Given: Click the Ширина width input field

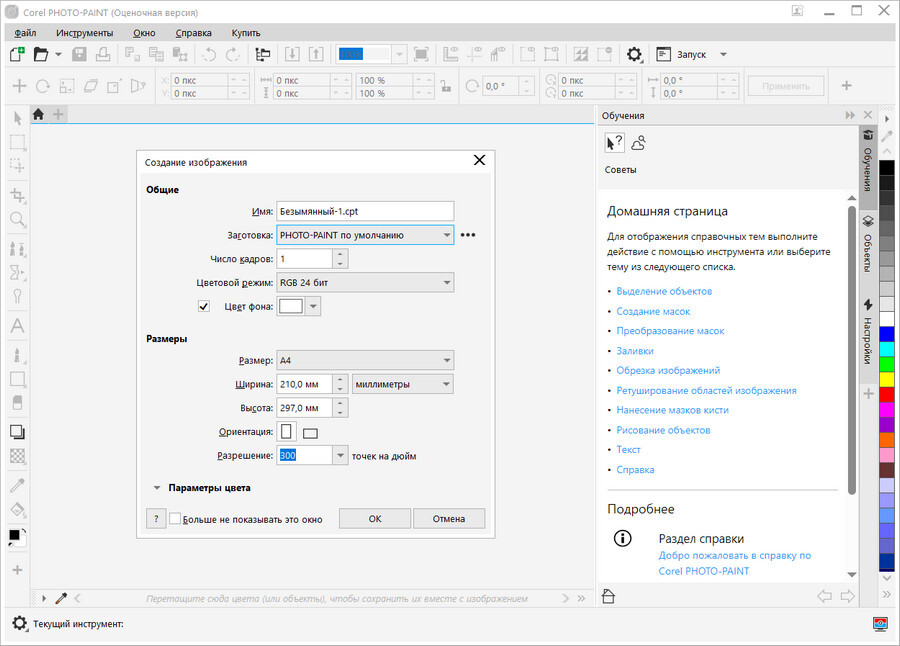Looking at the screenshot, I should pyautogui.click(x=305, y=384).
